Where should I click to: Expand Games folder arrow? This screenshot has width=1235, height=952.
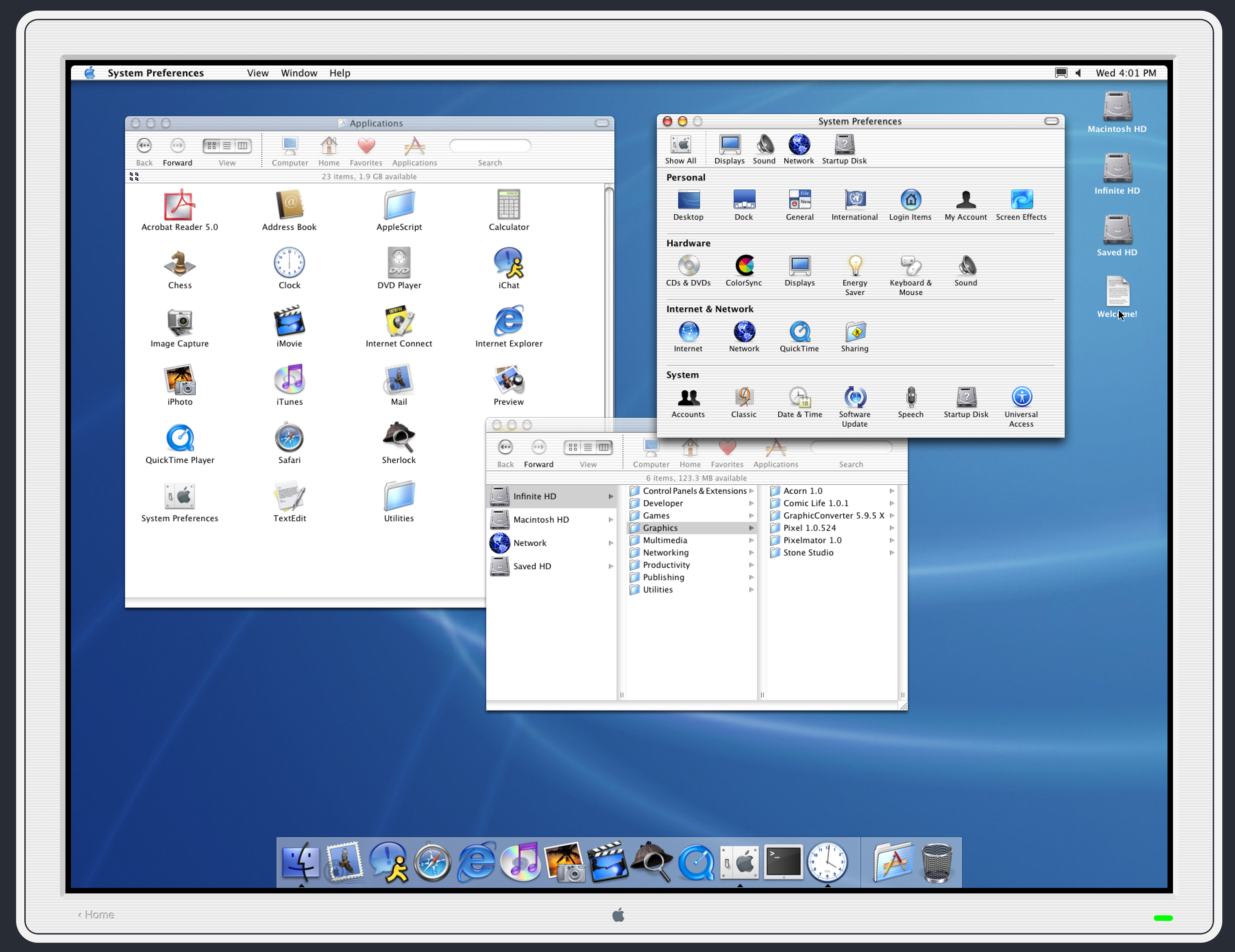pos(751,516)
